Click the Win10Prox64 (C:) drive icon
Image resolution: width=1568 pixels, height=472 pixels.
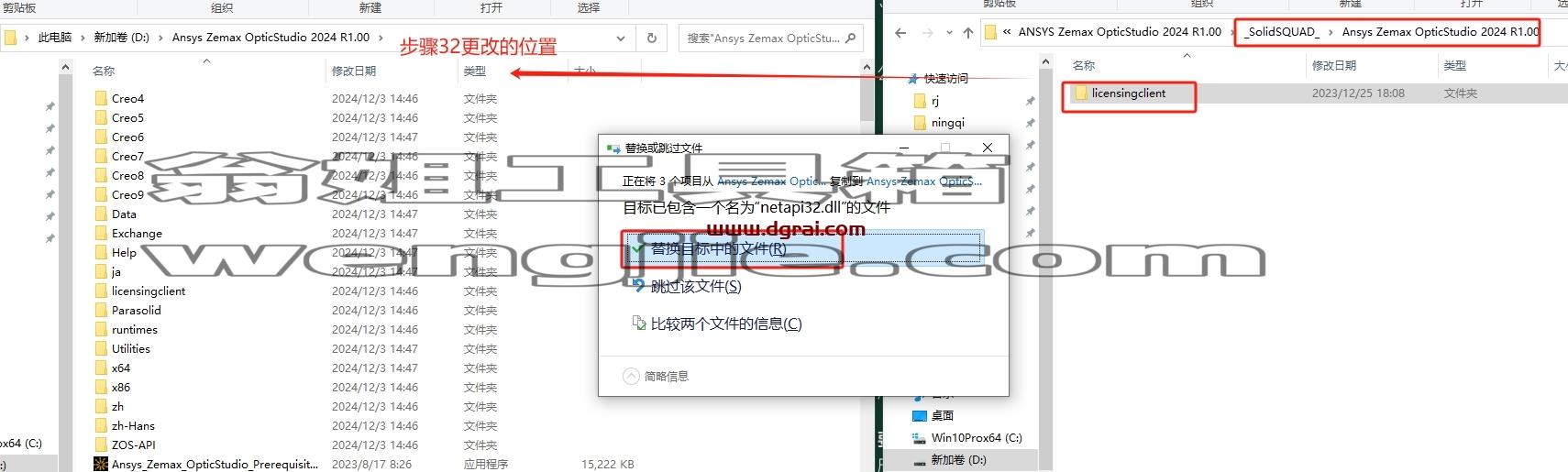pyautogui.click(x=920, y=437)
